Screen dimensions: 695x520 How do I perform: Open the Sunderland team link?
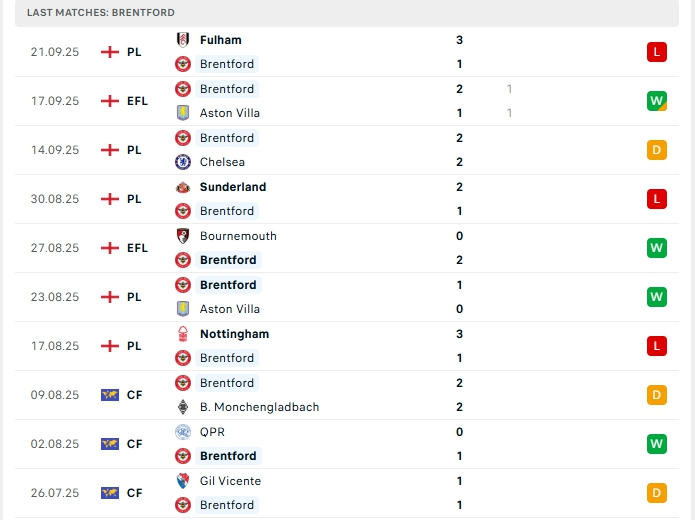[233, 187]
